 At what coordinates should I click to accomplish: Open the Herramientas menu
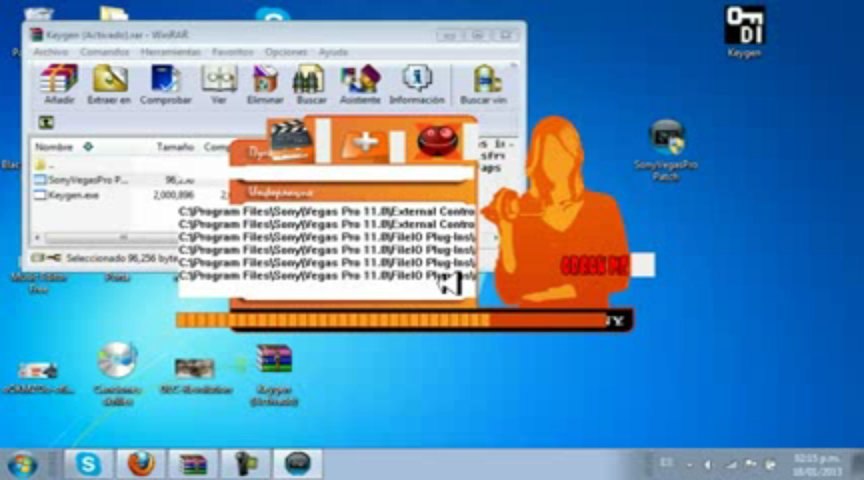tap(170, 52)
